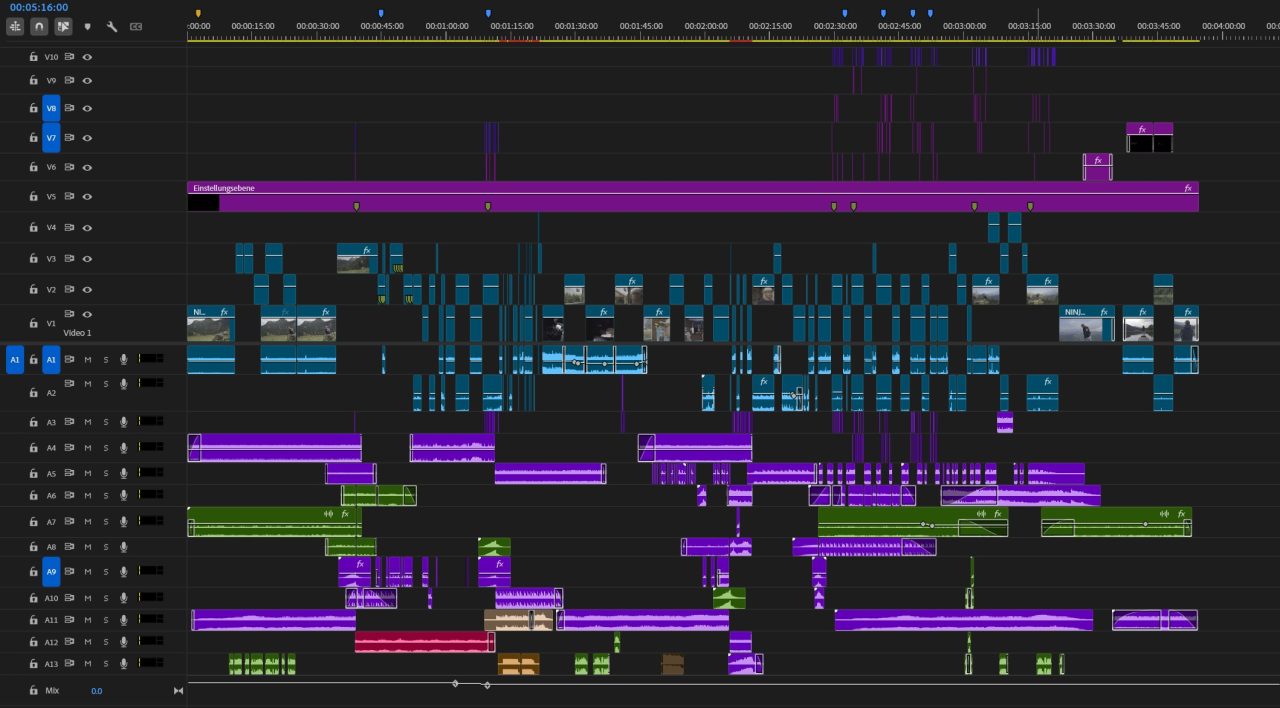Image resolution: width=1280 pixels, height=708 pixels.
Task: Click the Mix track volume value 0.0
Action: pyautogui.click(x=96, y=691)
